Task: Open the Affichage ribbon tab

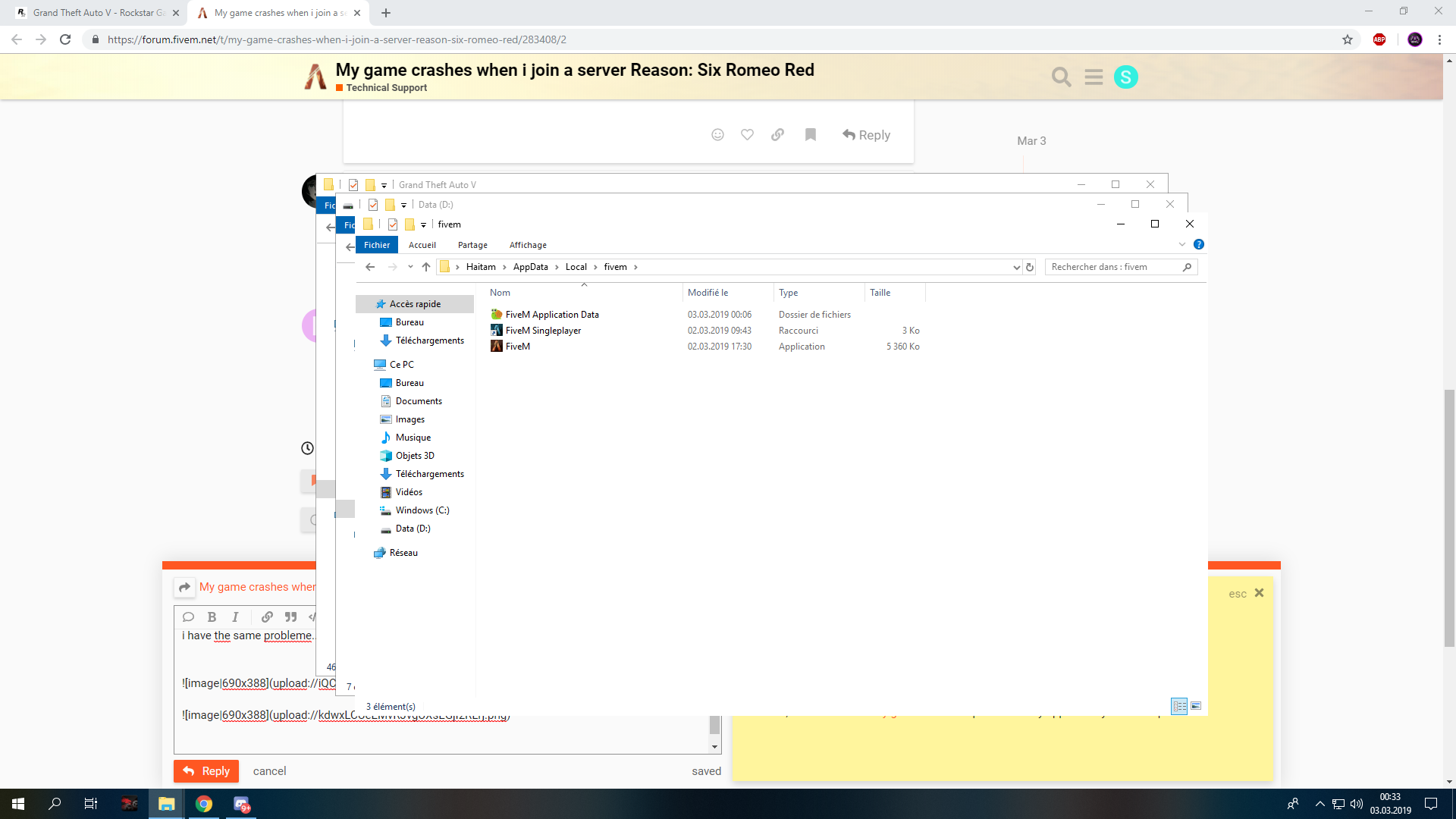Action: pyautogui.click(x=528, y=245)
